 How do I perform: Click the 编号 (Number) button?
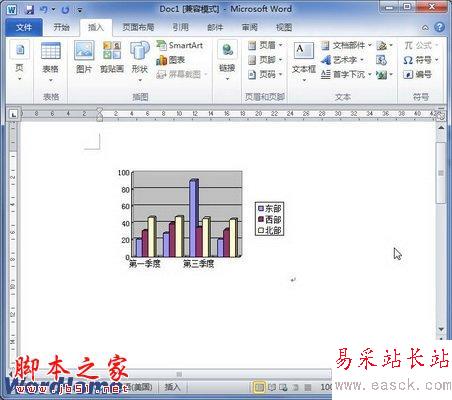418,74
